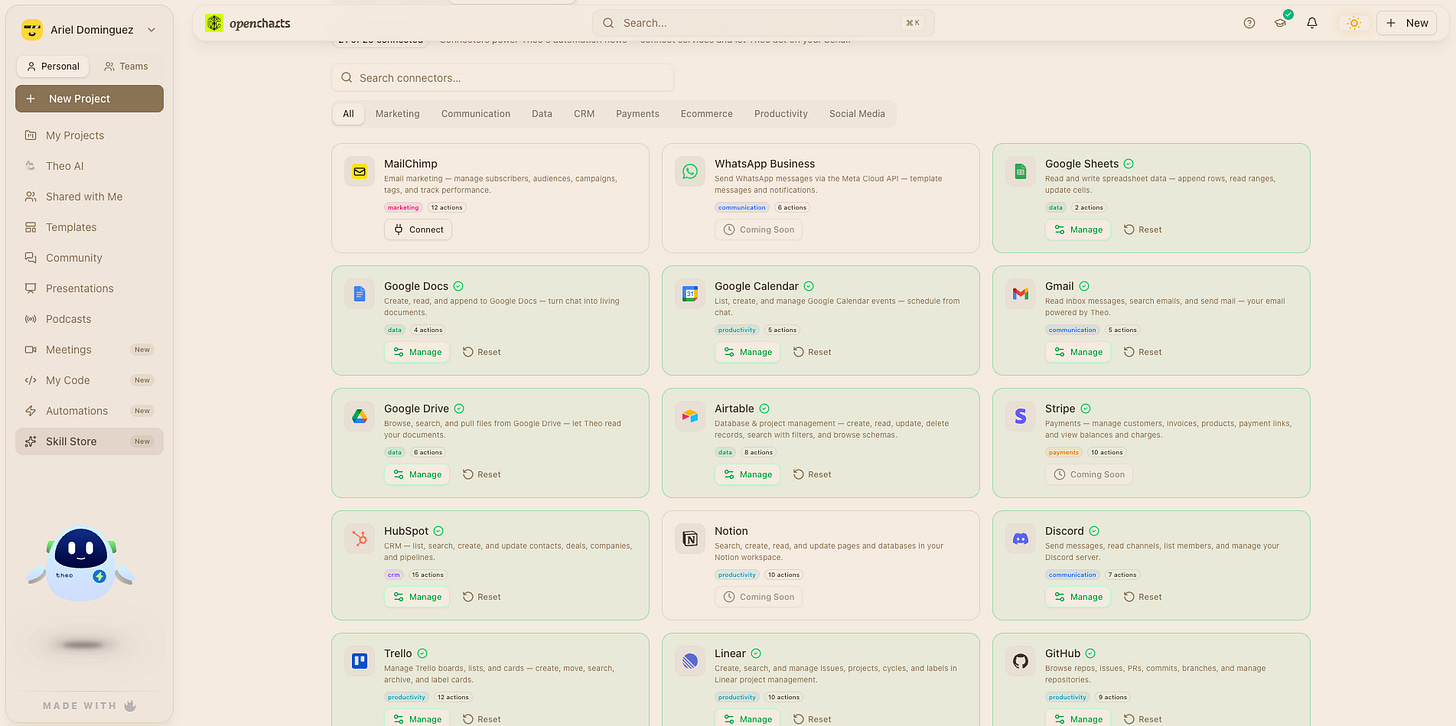The image size is (1456, 726).
Task: Select the Marketing category filter
Action: (x=397, y=114)
